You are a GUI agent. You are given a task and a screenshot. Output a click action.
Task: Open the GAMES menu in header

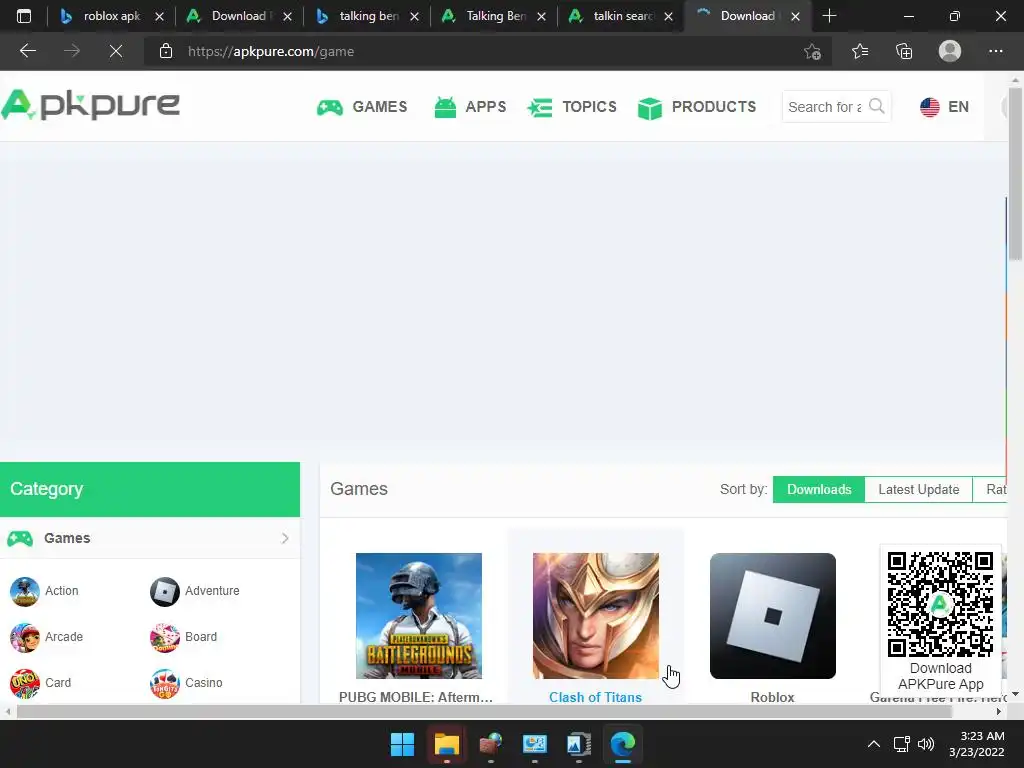(x=362, y=107)
